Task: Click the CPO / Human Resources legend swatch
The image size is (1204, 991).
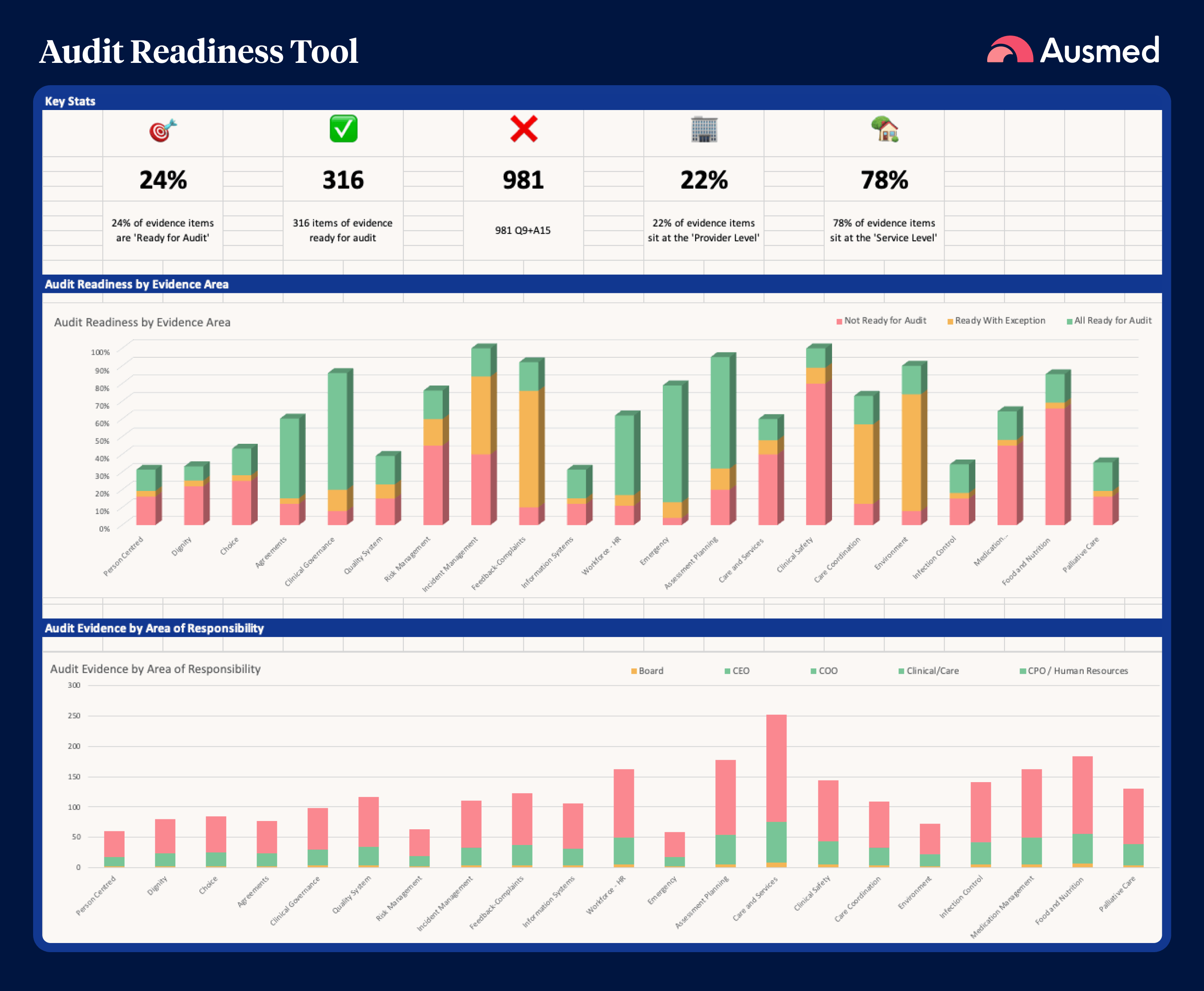Action: [x=1023, y=671]
